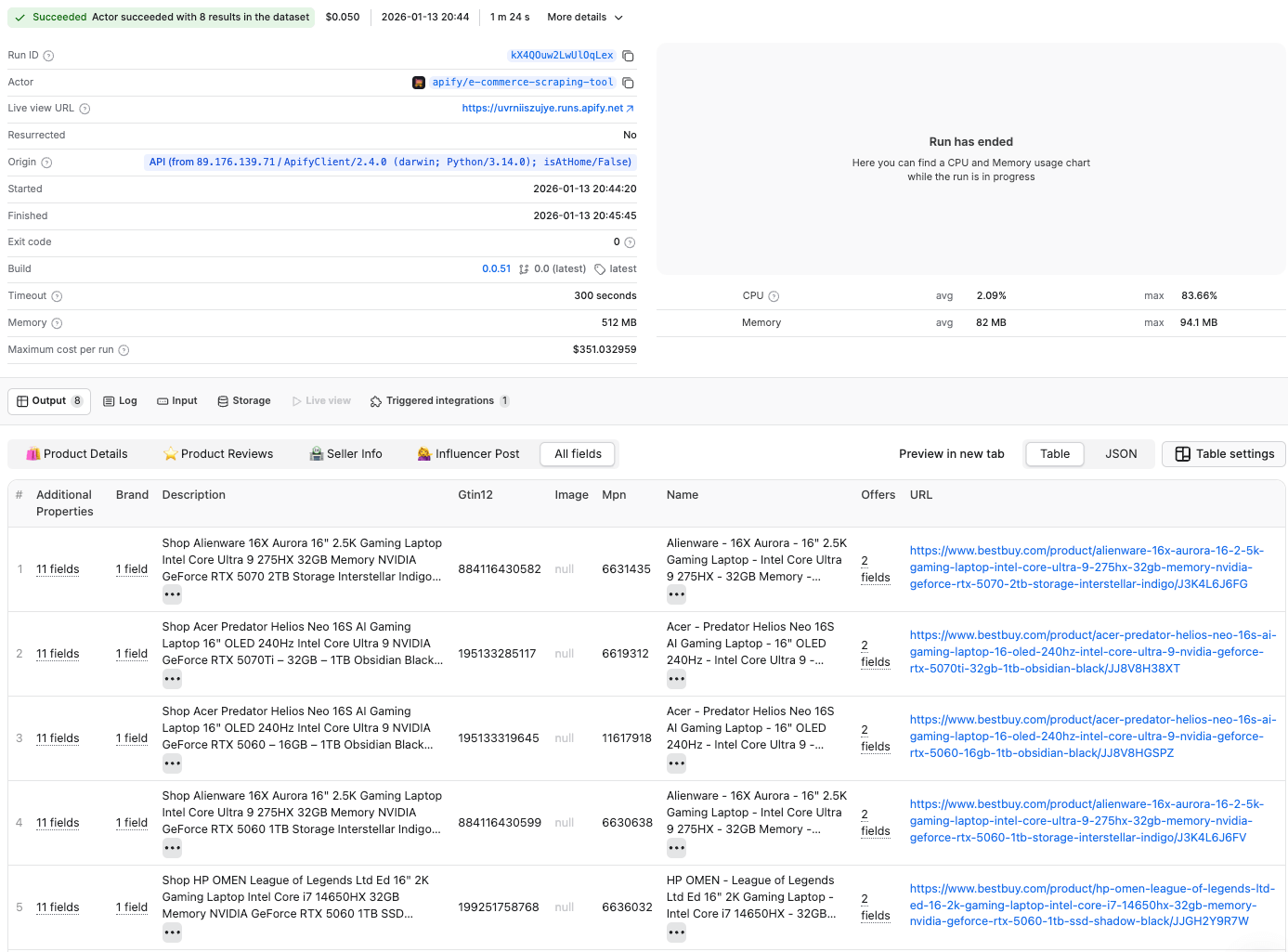Viewport: 1288px width, 952px height.
Task: Click Preview in new tab
Action: pos(952,454)
